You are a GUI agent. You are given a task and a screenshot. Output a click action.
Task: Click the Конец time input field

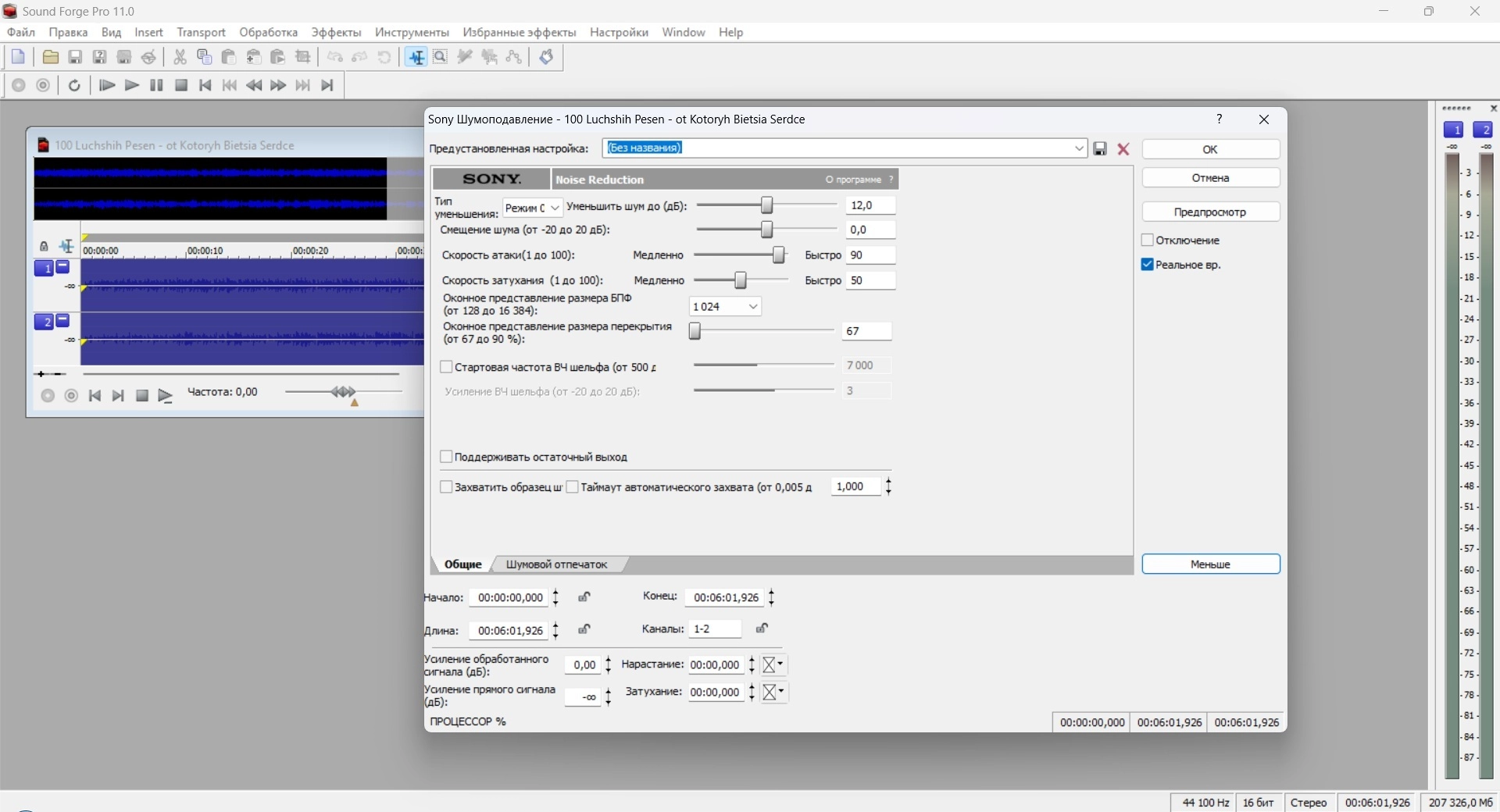pyautogui.click(x=725, y=597)
